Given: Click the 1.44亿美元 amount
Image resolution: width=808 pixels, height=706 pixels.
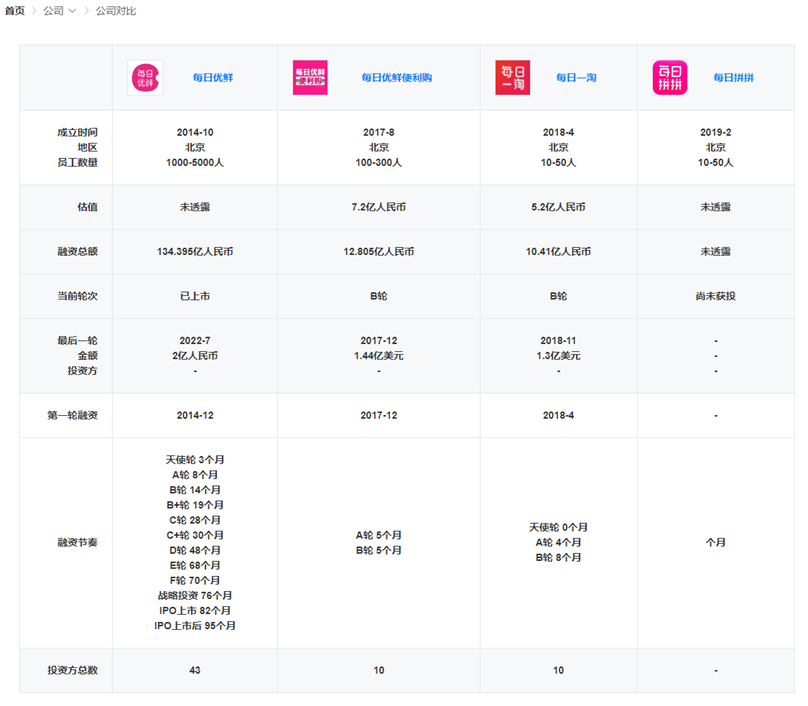Looking at the screenshot, I should coord(379,356).
